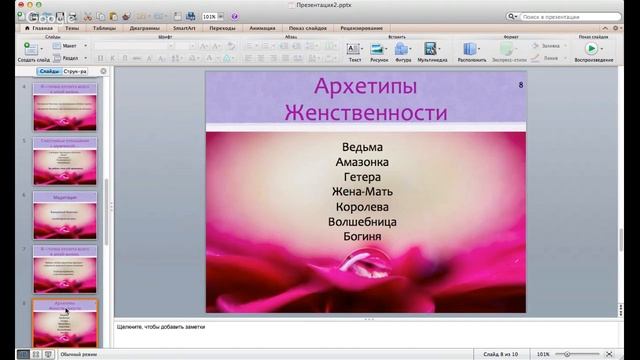640x360 pixels.
Task: Open the Главная ribbon tab
Action: pos(39,28)
